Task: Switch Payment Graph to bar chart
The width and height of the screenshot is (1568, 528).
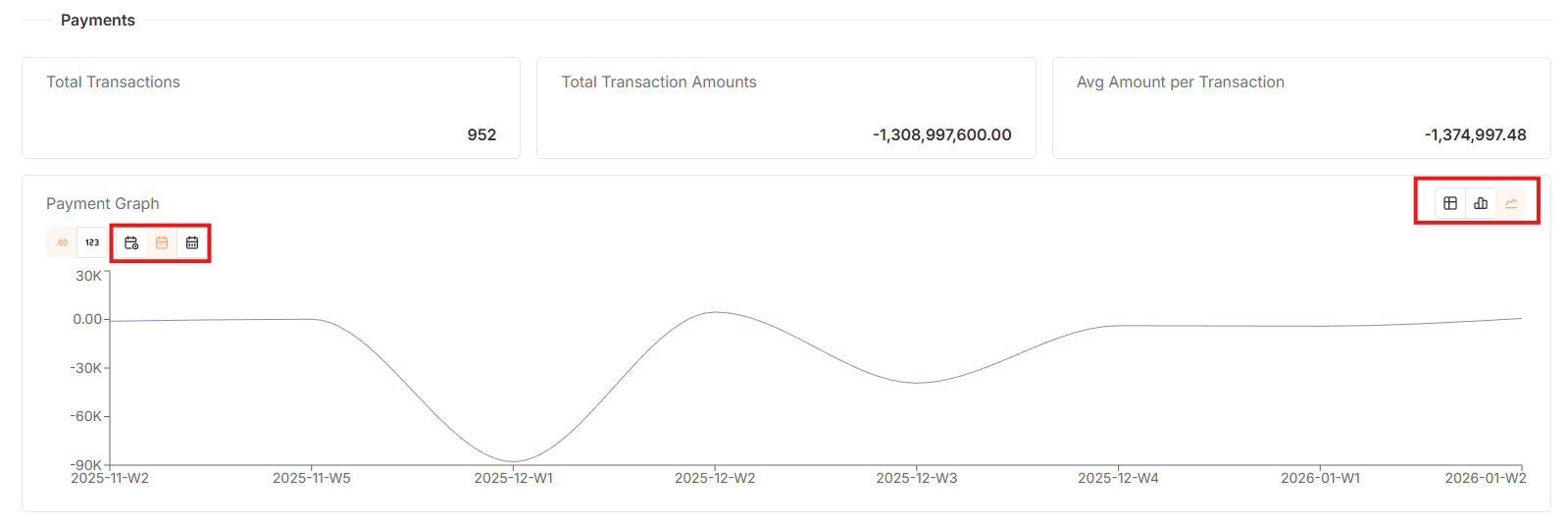Action: click(1481, 203)
